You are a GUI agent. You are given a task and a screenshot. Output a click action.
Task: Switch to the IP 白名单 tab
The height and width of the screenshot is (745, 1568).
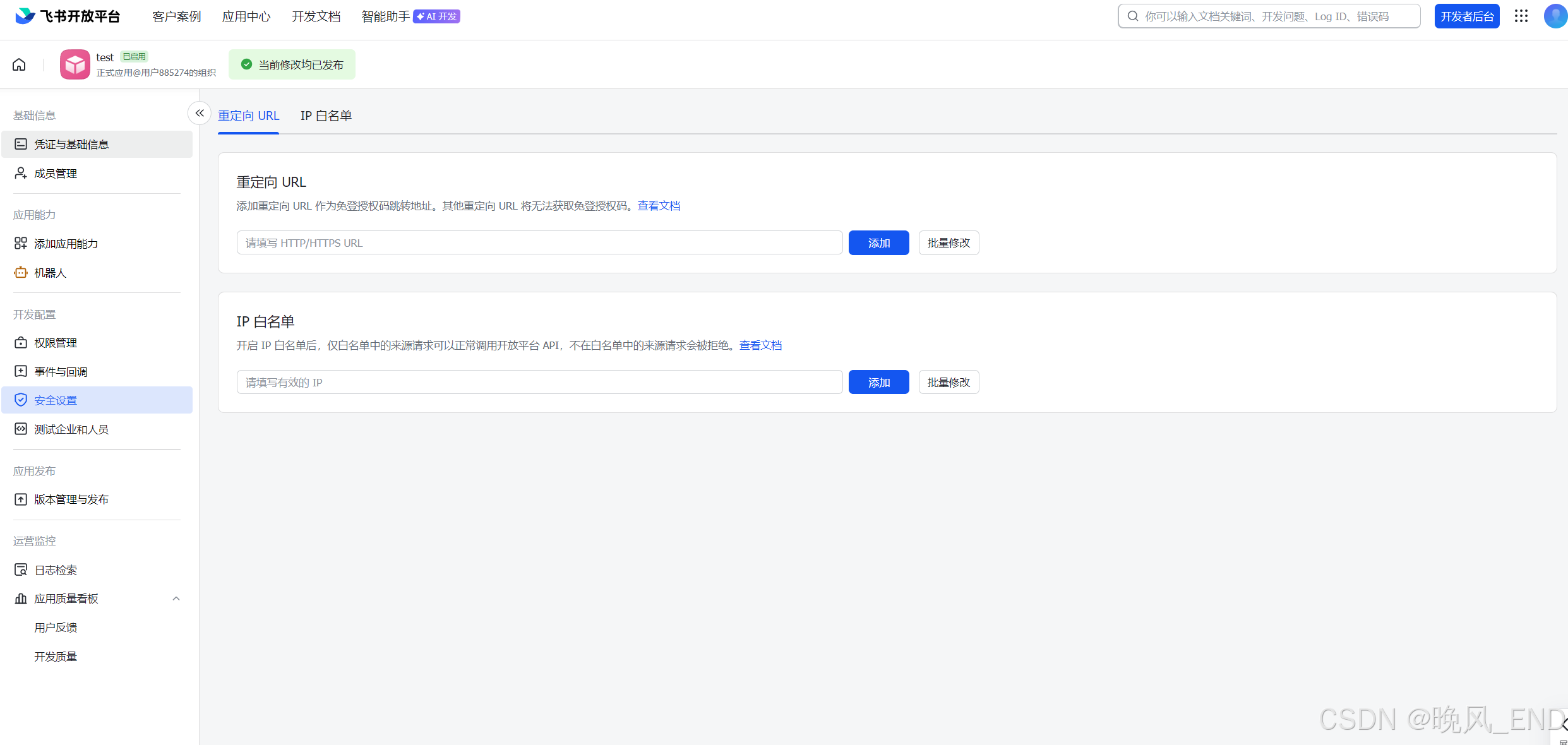point(326,116)
